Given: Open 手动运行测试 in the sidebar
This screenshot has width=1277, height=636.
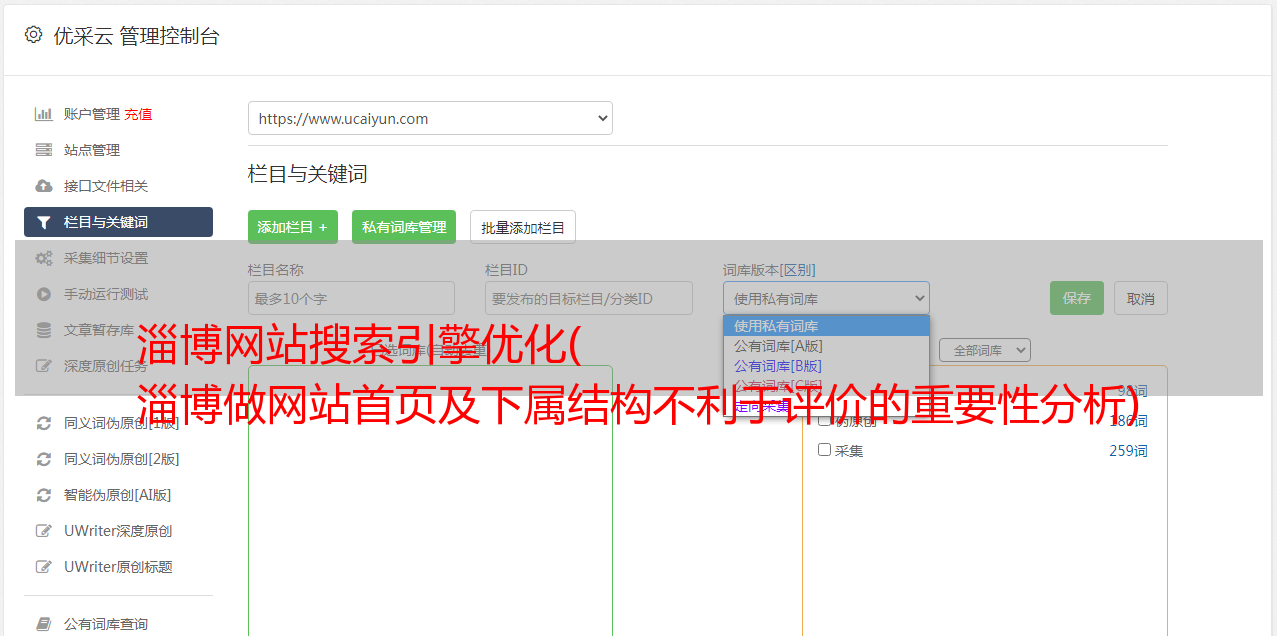Looking at the screenshot, I should [x=106, y=294].
